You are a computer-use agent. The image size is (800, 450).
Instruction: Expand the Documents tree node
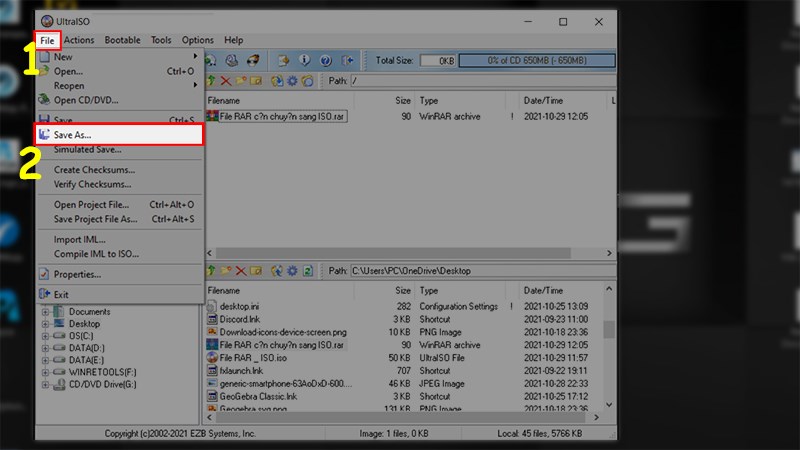[45, 312]
